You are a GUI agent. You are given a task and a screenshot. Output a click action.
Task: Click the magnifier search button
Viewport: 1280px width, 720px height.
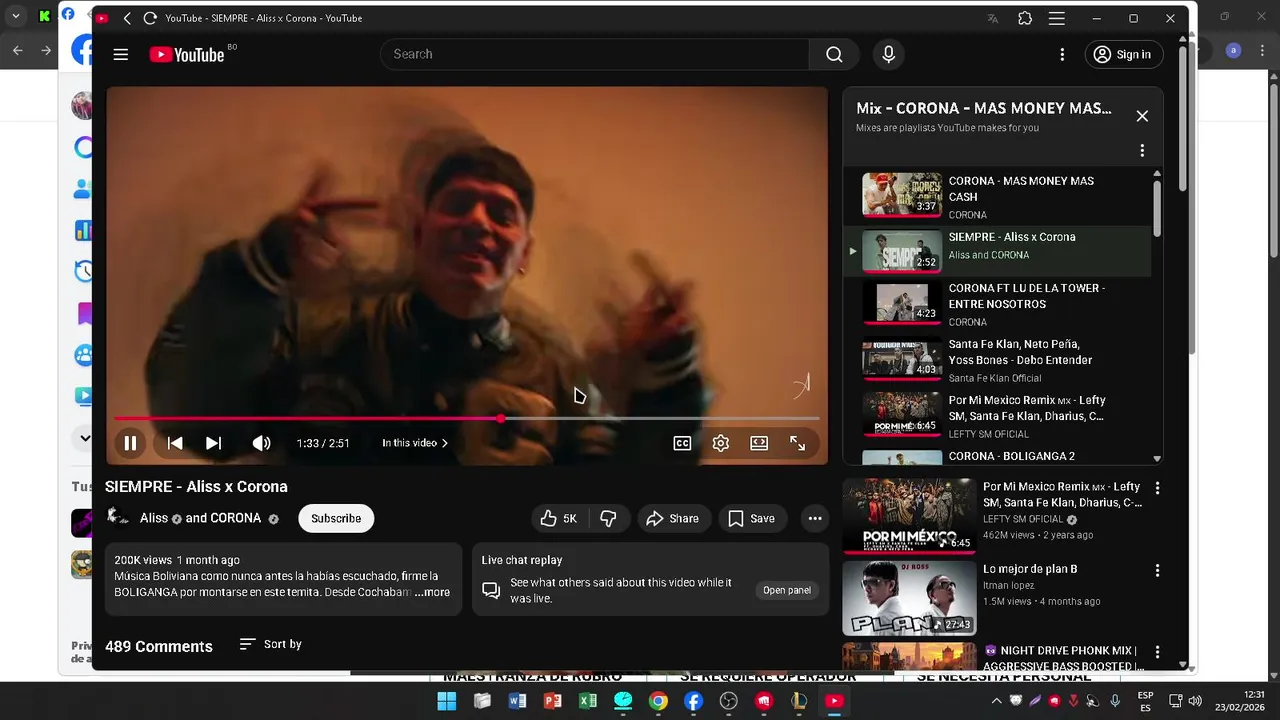[x=834, y=55]
